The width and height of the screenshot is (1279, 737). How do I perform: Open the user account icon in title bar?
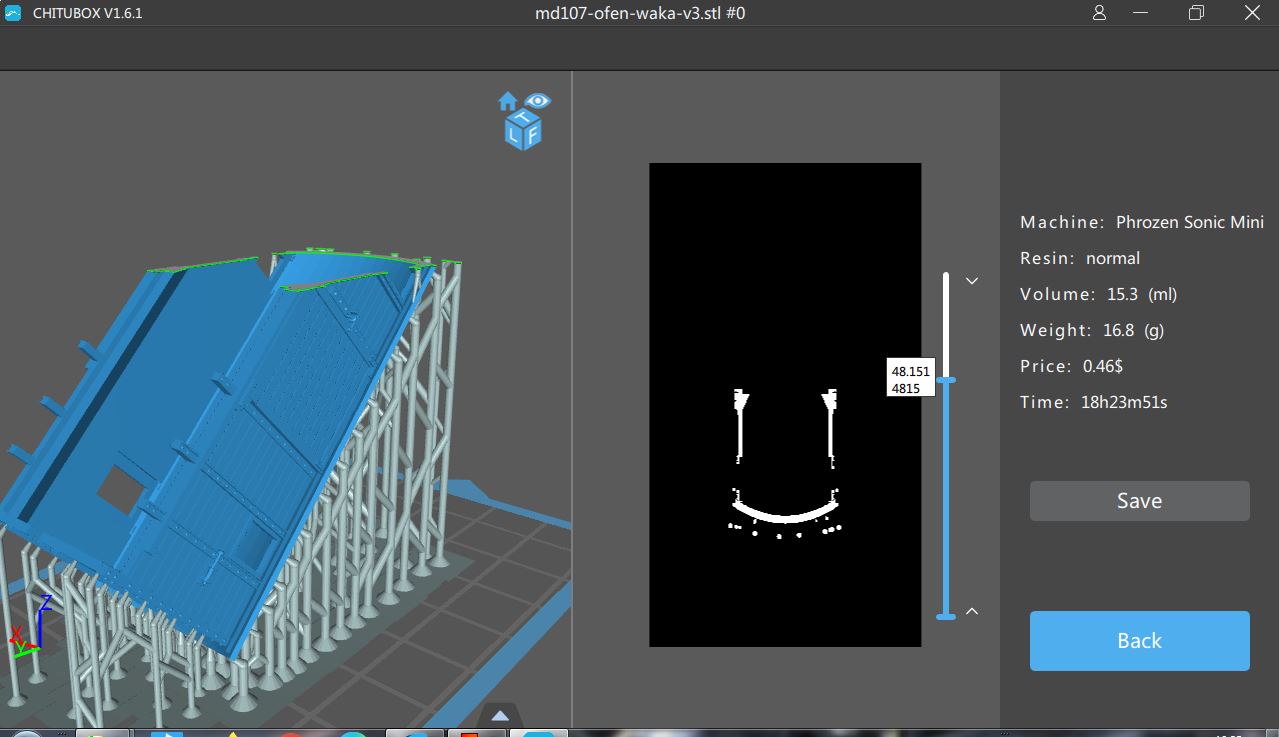(x=1100, y=13)
